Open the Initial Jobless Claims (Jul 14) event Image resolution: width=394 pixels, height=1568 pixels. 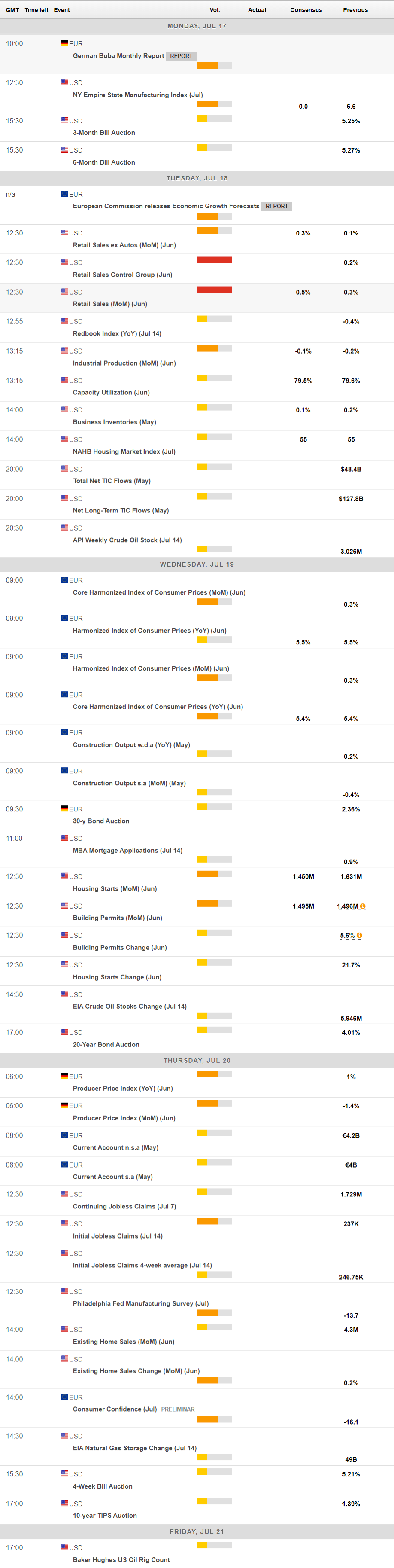(117, 1235)
